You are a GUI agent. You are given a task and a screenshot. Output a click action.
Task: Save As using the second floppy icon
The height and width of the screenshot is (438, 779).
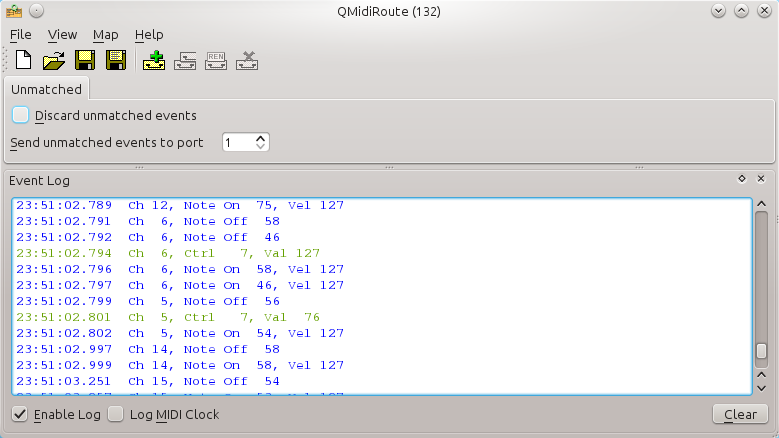(x=116, y=61)
